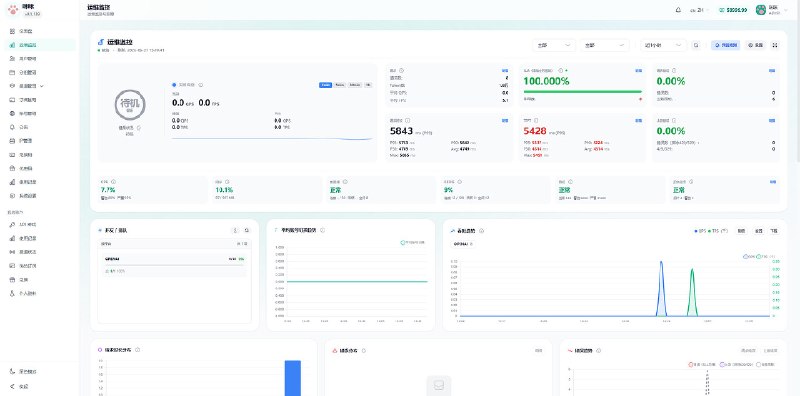
Task: Toggle the QPS circle legend above the throughput plot
Action: (x=749, y=256)
